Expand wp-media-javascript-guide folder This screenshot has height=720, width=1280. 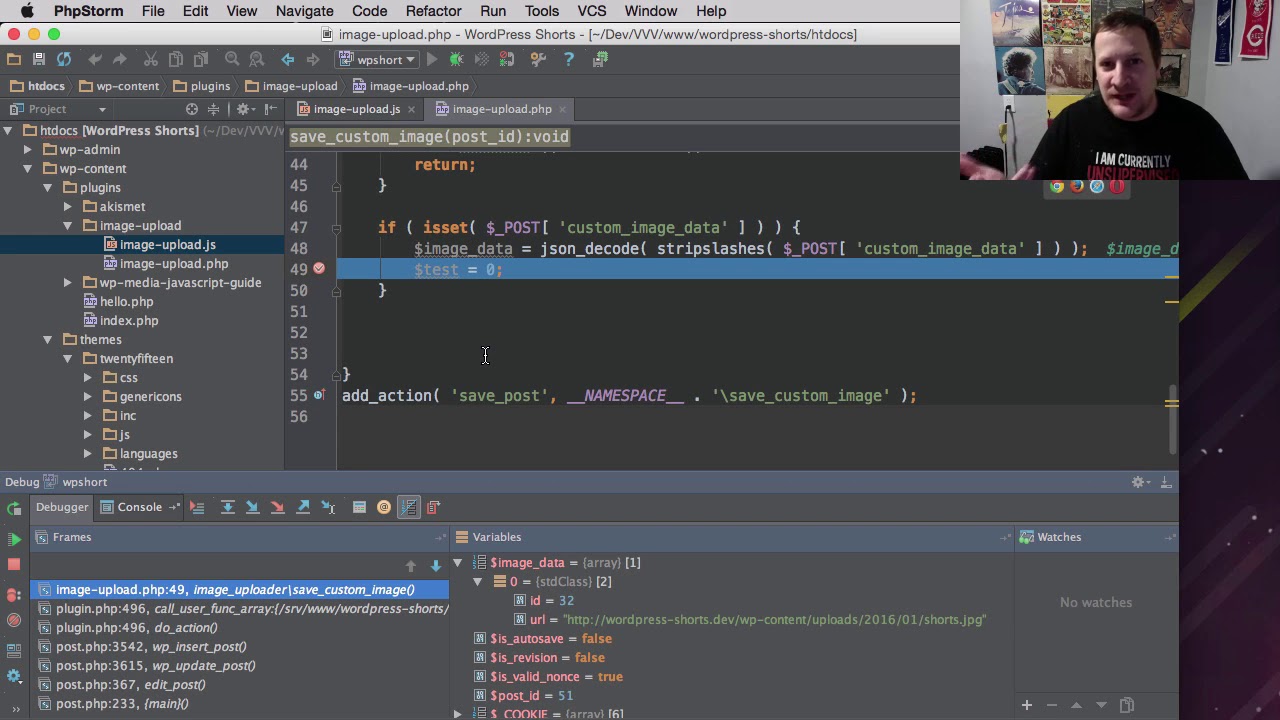pyautogui.click(x=67, y=283)
